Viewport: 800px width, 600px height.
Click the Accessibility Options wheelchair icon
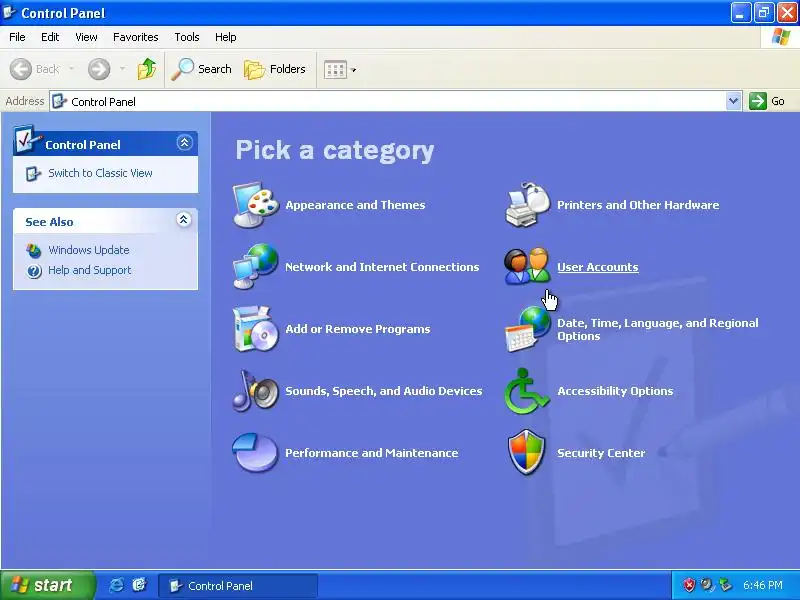527,391
